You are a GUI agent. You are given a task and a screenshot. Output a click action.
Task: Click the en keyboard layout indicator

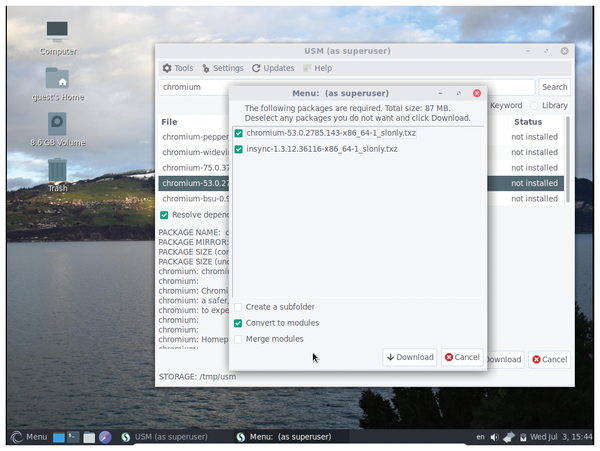[x=480, y=437]
